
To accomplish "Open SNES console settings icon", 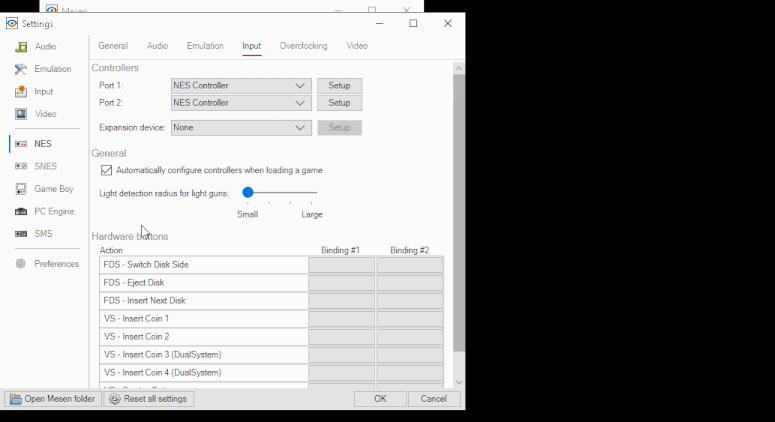I will coord(21,167).
